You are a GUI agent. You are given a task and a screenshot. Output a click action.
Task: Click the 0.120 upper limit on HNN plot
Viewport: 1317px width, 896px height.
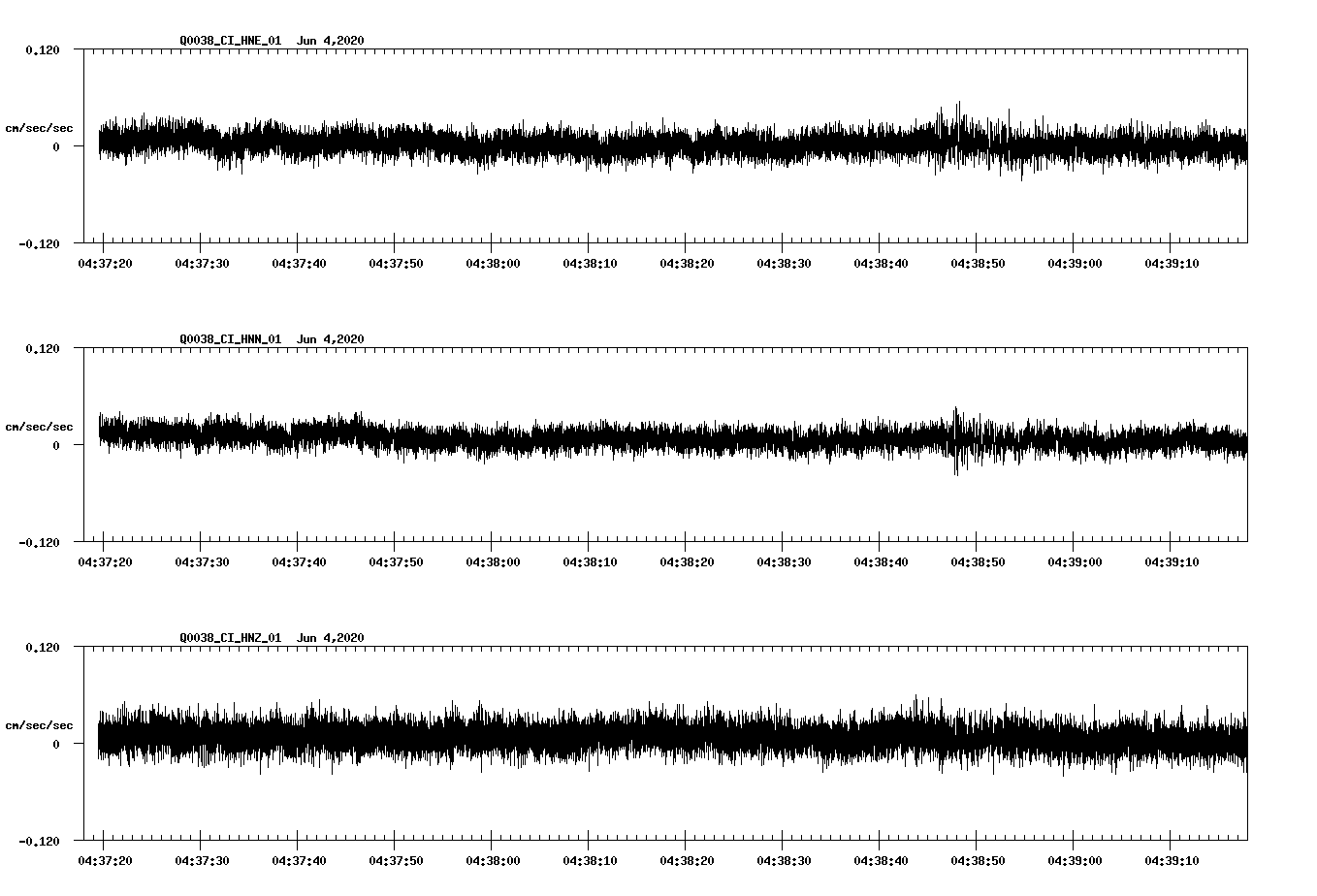tap(43, 348)
